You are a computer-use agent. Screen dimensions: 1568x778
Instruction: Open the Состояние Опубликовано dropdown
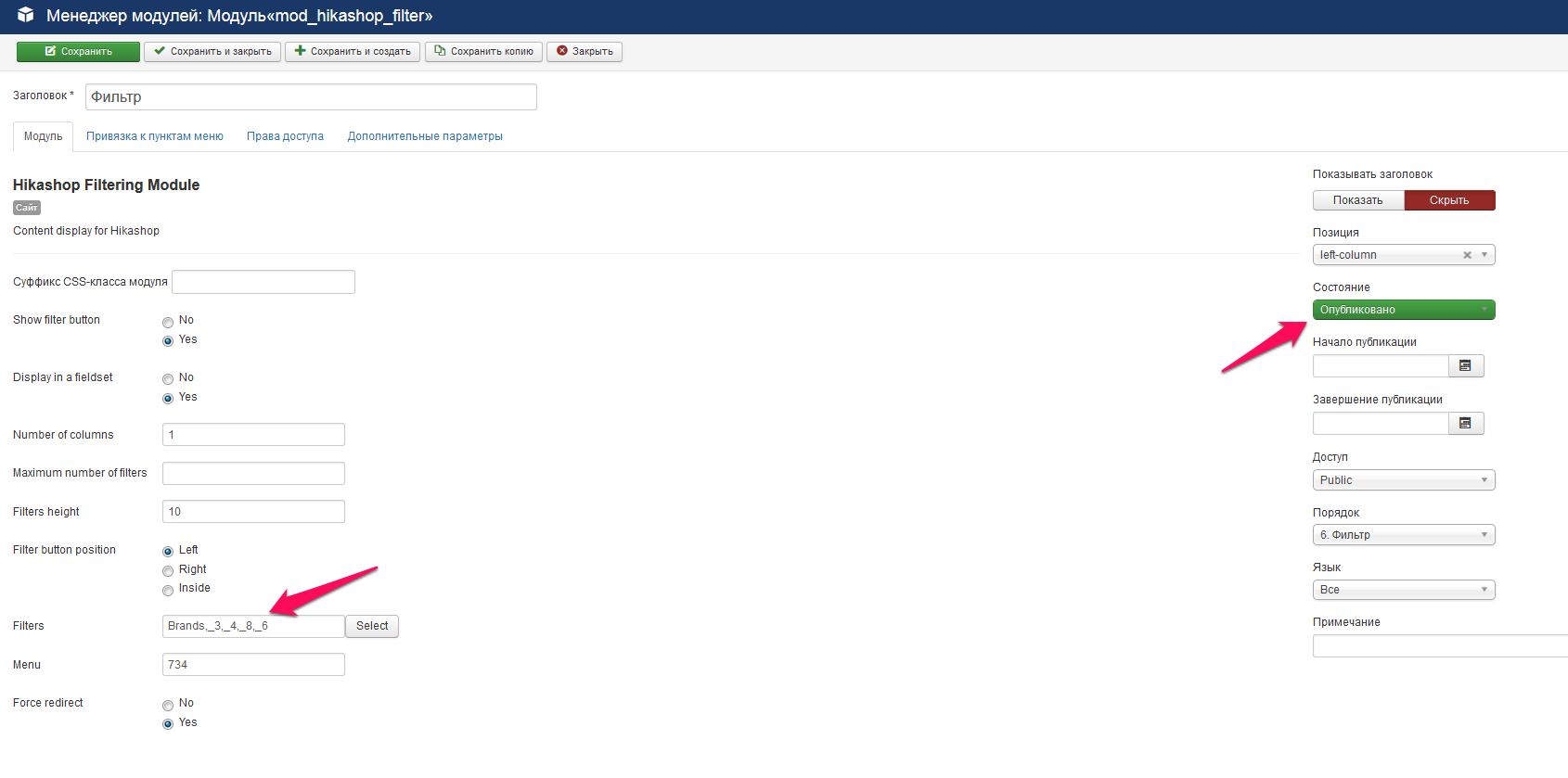(1404, 310)
